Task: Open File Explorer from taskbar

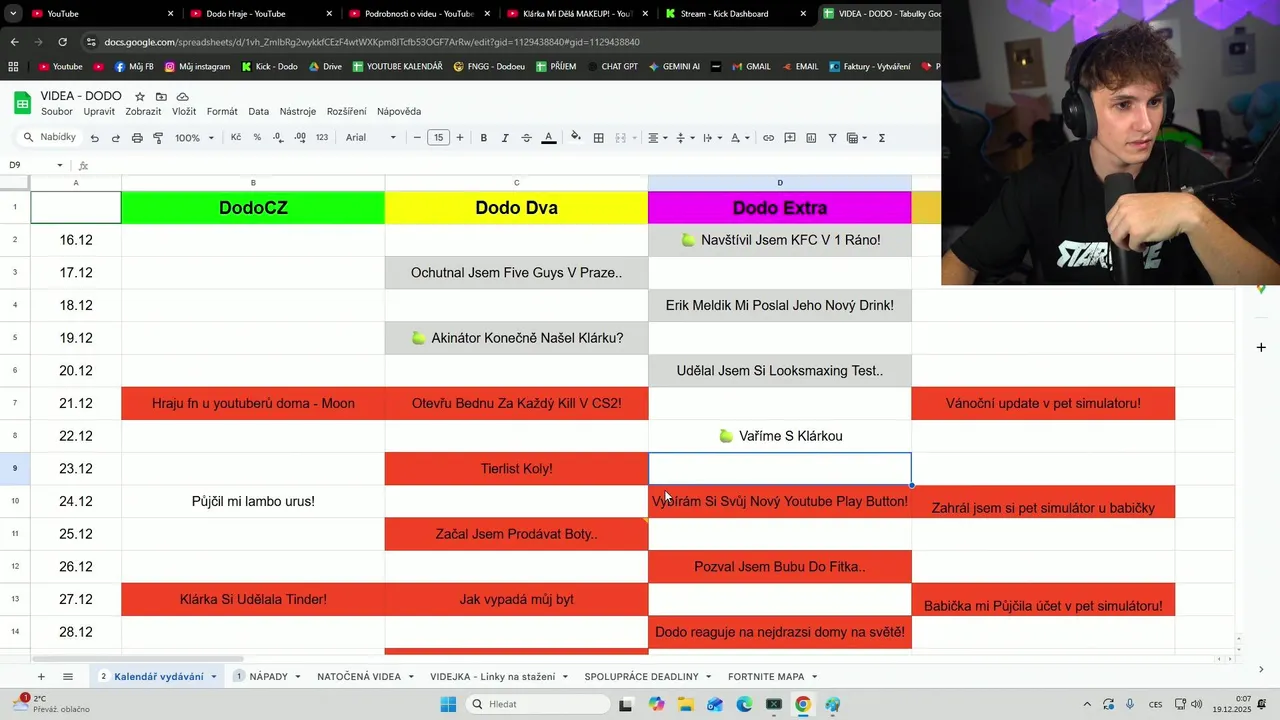Action: point(686,704)
